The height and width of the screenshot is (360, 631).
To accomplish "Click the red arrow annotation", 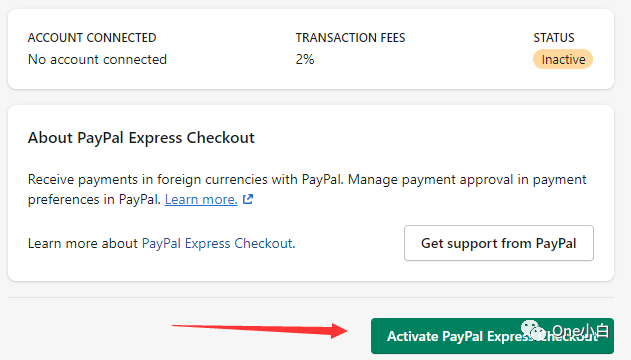I will pyautogui.click(x=260, y=330).
